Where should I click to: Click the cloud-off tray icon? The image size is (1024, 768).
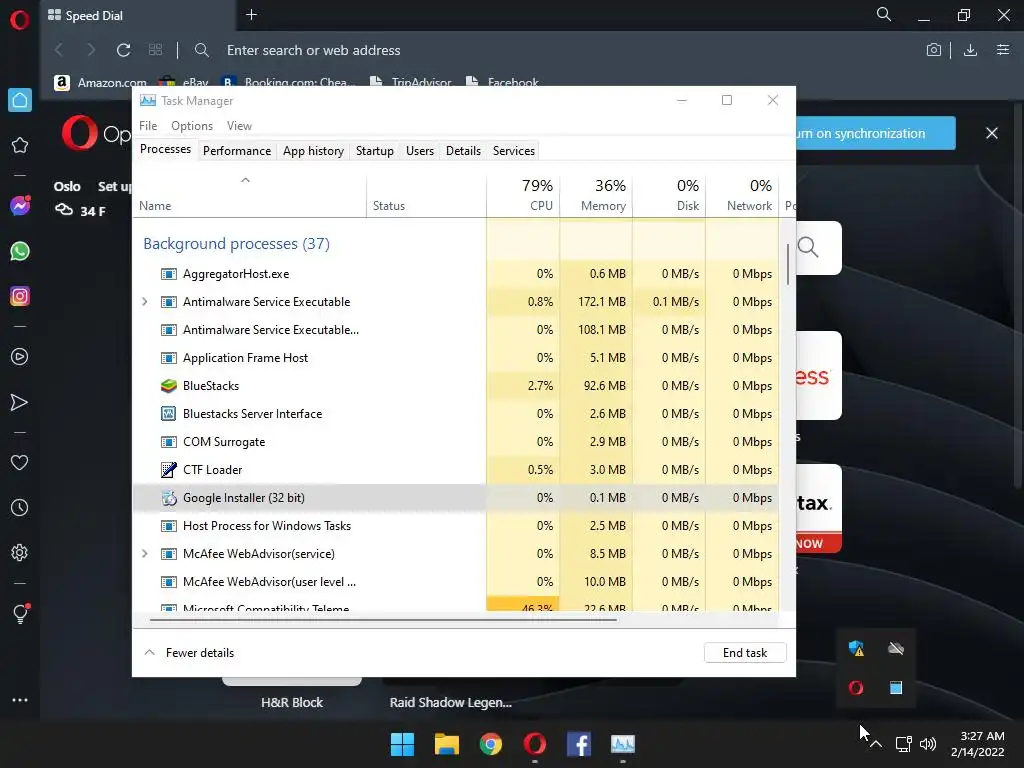(896, 648)
